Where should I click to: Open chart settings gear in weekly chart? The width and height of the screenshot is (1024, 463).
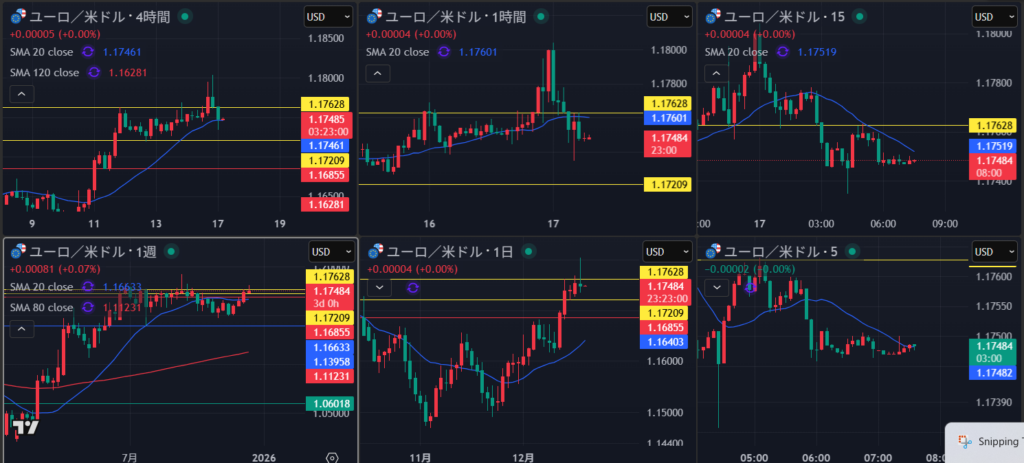(x=332, y=457)
